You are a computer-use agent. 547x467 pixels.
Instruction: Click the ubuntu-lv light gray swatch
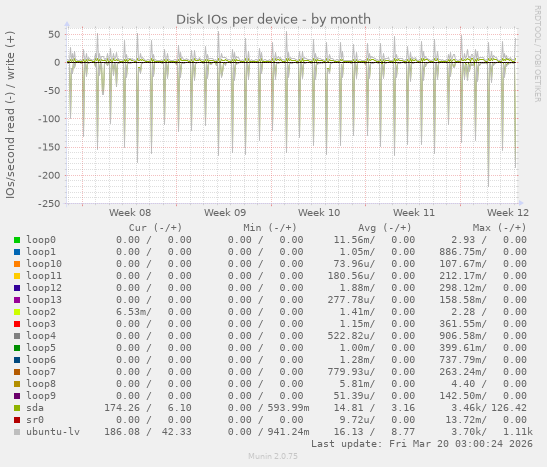[x=17, y=432]
